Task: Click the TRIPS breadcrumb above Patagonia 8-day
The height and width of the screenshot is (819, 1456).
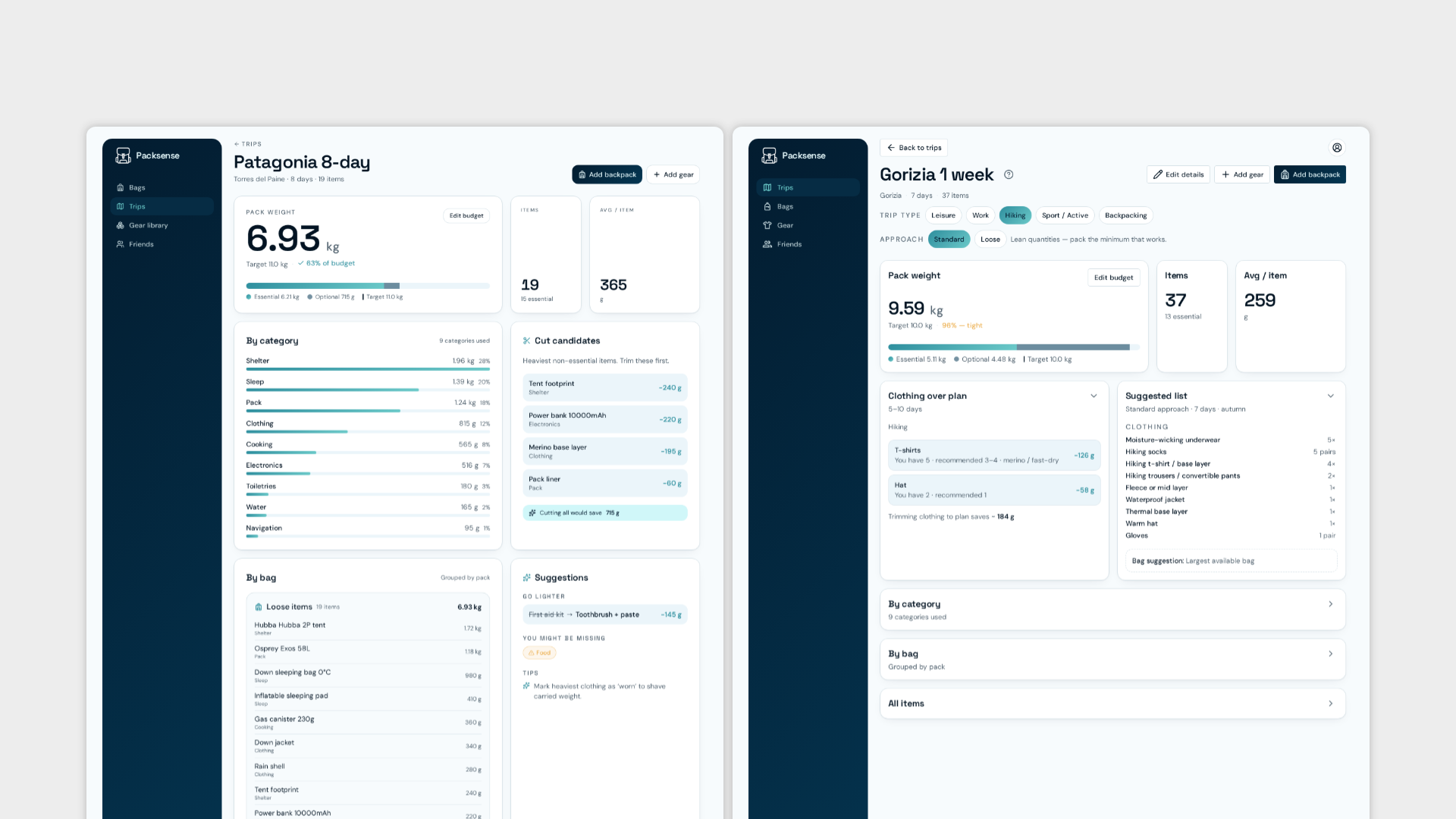Action: pos(248,144)
